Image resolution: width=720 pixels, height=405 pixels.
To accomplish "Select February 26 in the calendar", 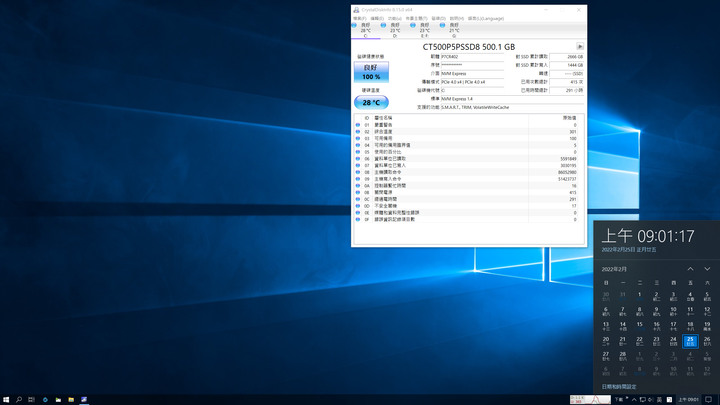I will [707, 341].
